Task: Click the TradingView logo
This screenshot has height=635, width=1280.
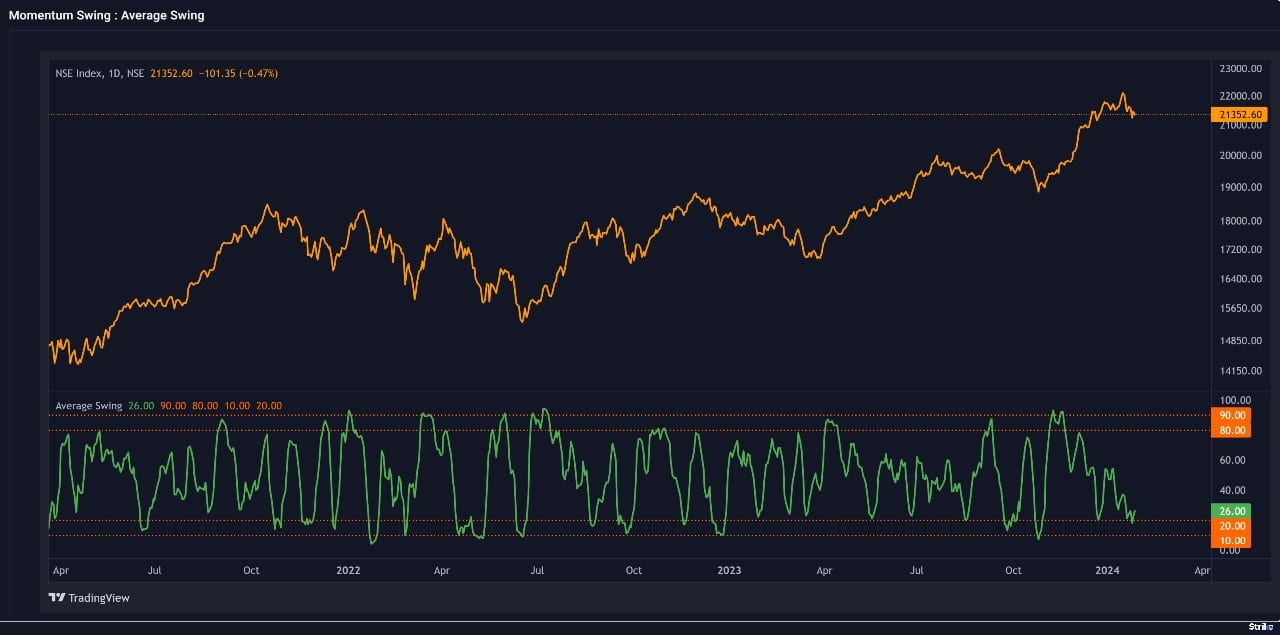Action: 89,598
